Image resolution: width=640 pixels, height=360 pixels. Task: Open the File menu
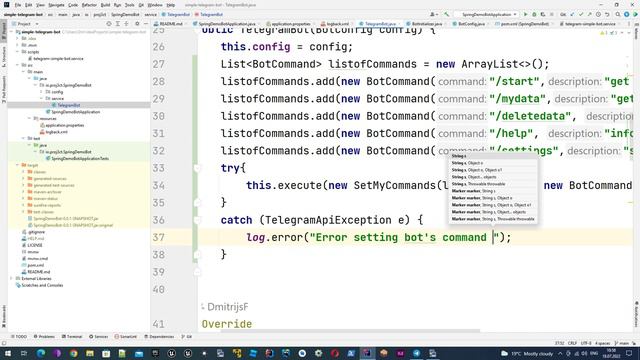pyautogui.click(x=18, y=5)
